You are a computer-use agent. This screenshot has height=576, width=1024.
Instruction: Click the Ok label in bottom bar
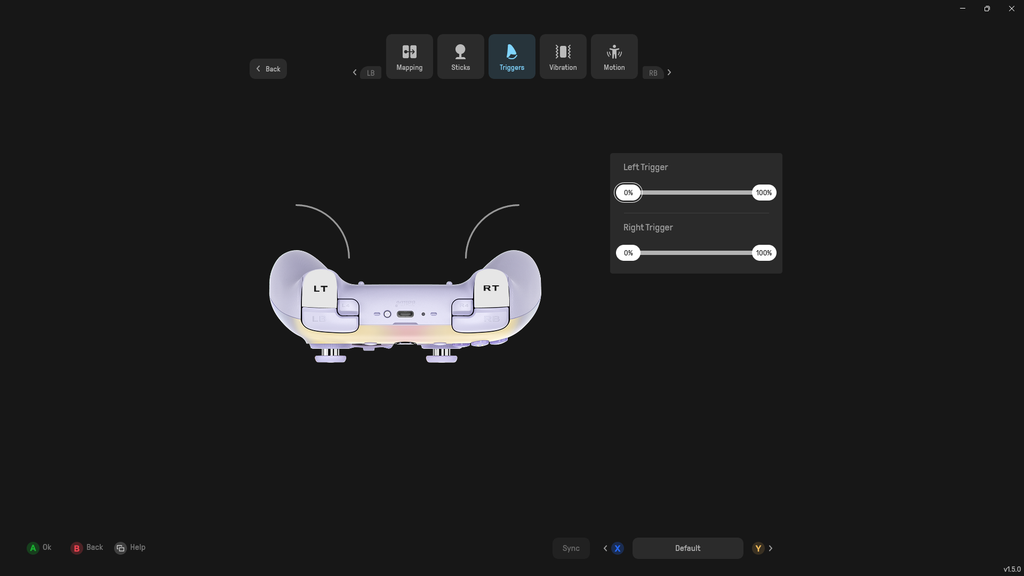pyautogui.click(x=47, y=547)
